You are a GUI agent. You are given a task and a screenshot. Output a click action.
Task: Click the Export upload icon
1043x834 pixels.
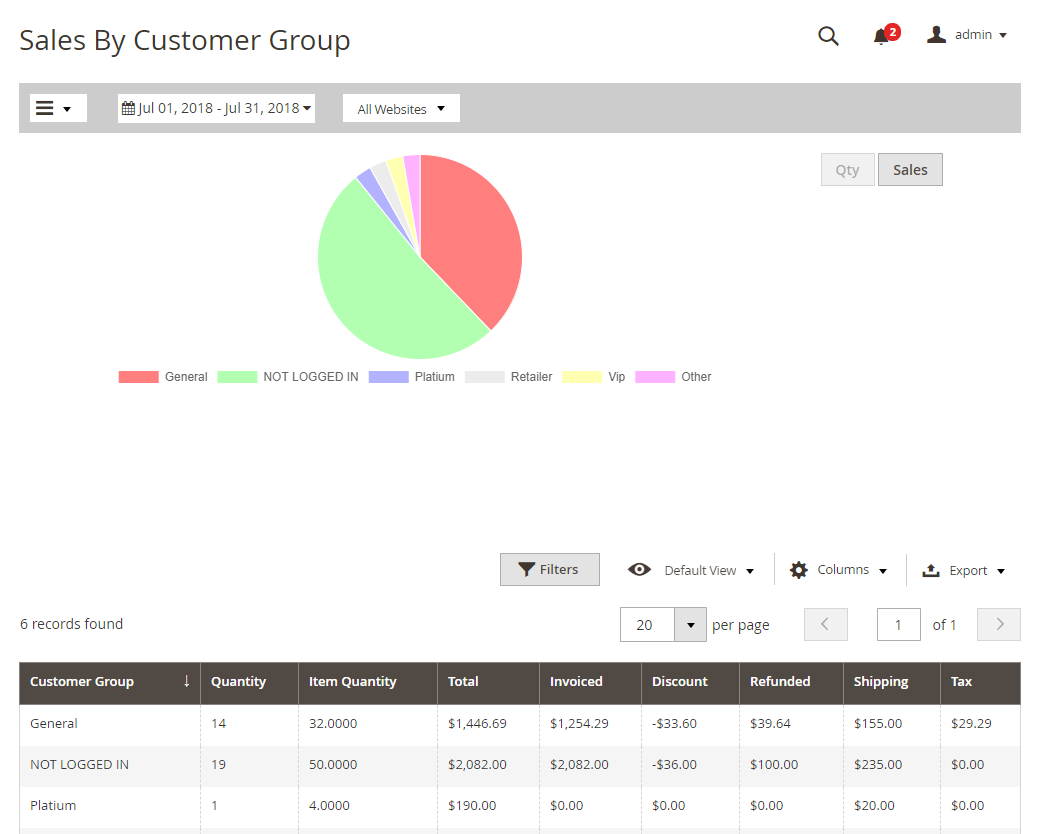[x=930, y=570]
